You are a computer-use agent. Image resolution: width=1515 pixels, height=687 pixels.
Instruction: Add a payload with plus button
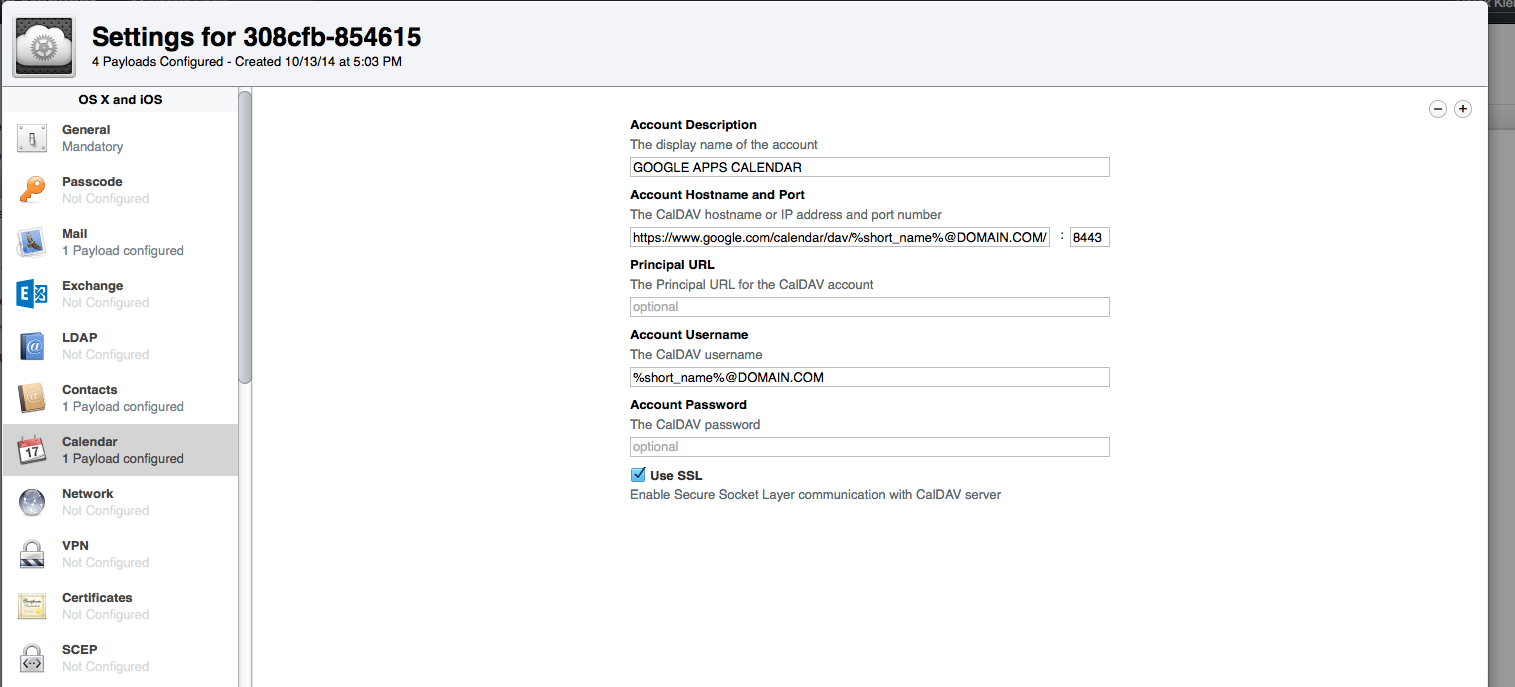(1462, 109)
